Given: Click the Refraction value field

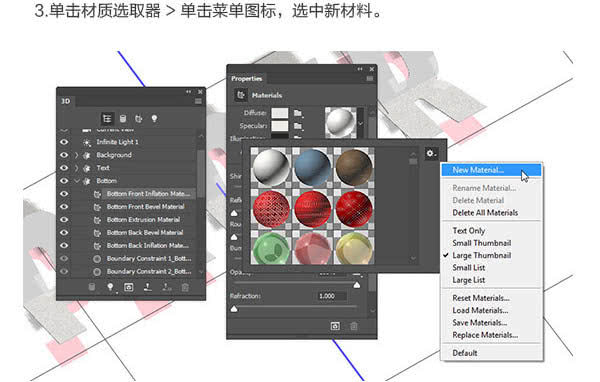Looking at the screenshot, I should tap(331, 296).
